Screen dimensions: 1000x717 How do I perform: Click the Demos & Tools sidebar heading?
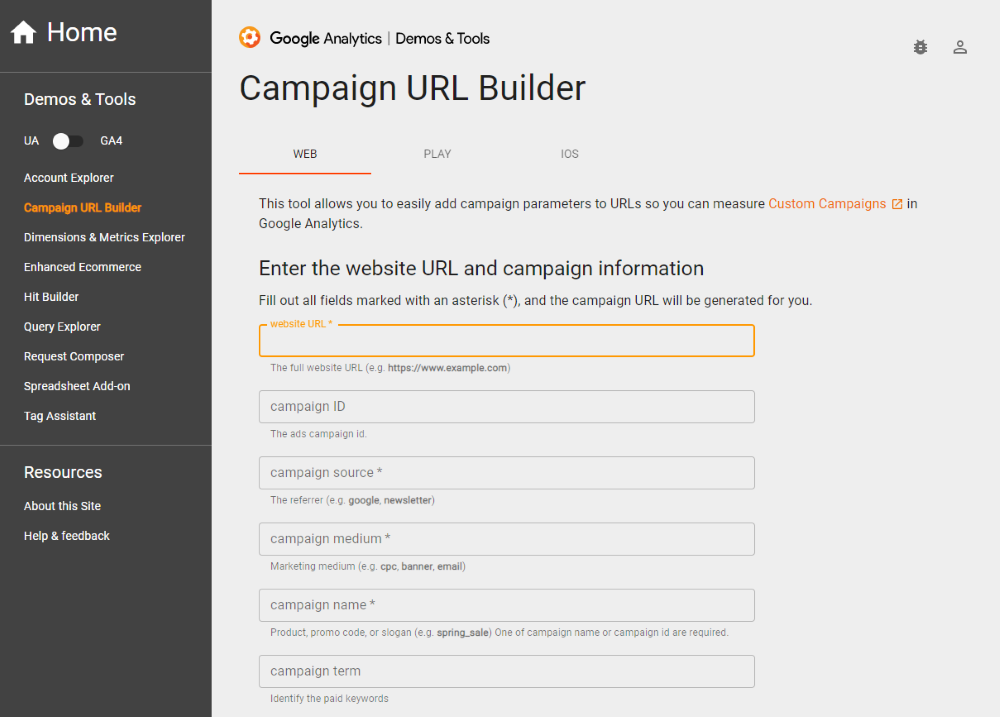(80, 100)
